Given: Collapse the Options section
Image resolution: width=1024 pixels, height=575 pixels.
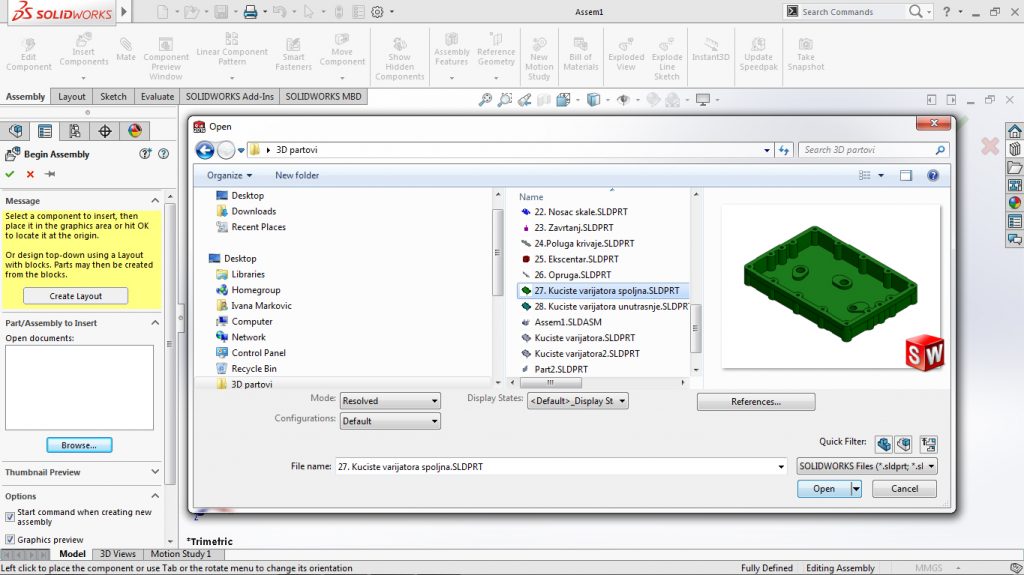Looking at the screenshot, I should (x=155, y=496).
